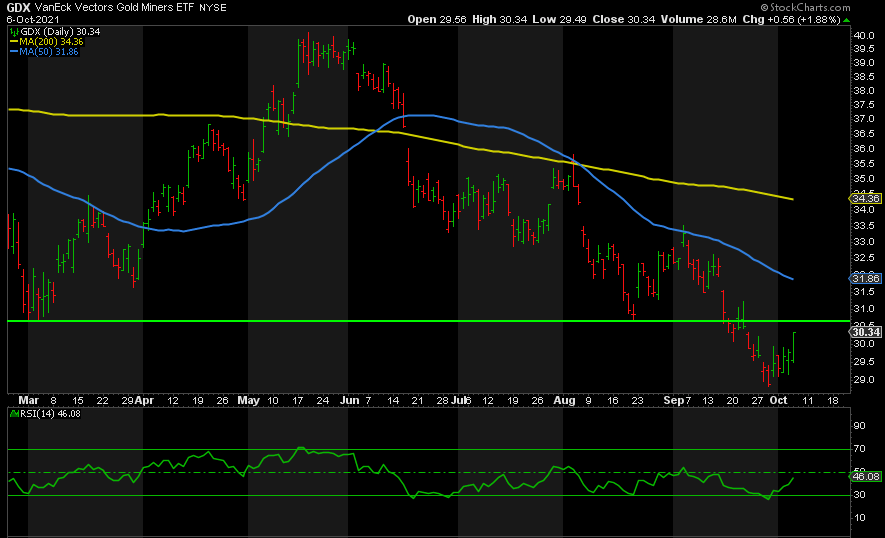This screenshot has height=538, width=885.
Task: Click the NYSE exchange label
Action: coord(213,8)
